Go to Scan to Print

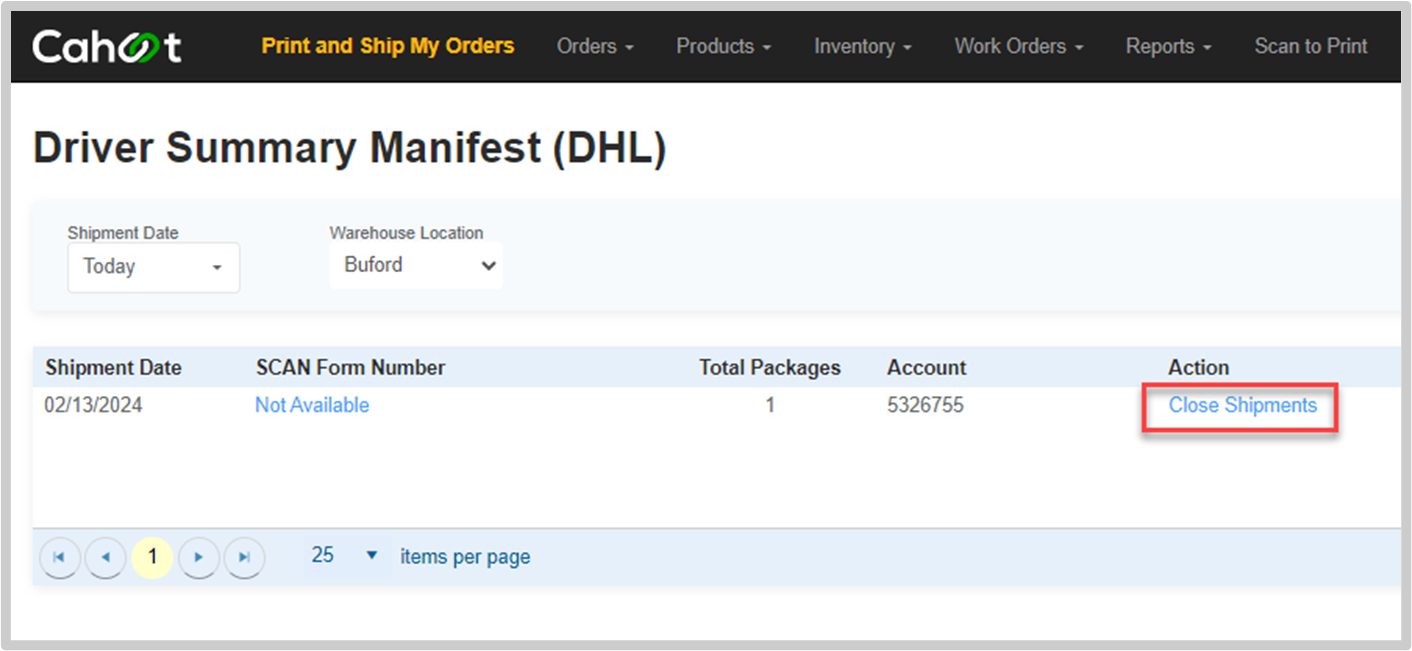(x=1311, y=46)
